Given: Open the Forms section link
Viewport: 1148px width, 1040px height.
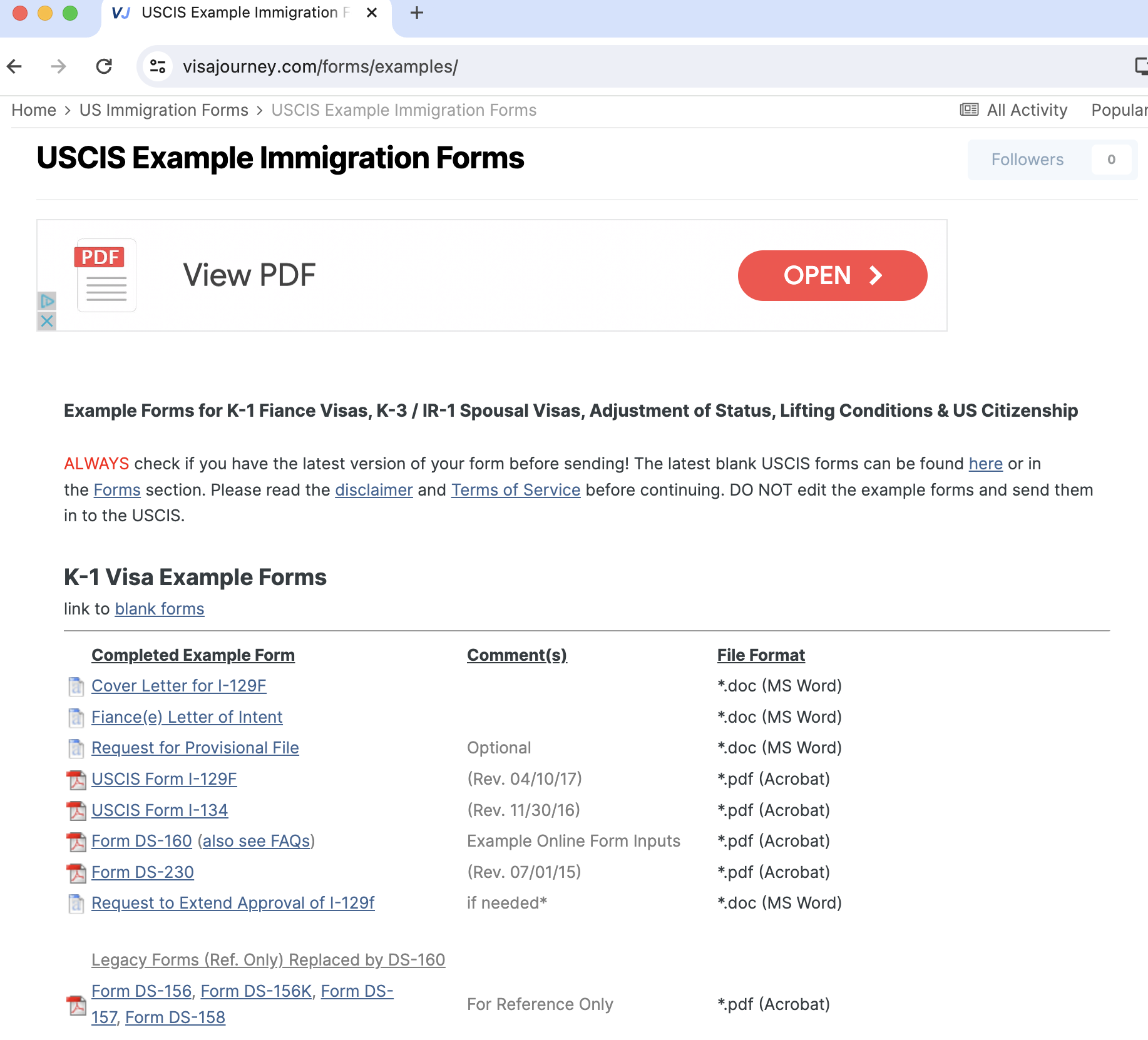Looking at the screenshot, I should (x=117, y=490).
